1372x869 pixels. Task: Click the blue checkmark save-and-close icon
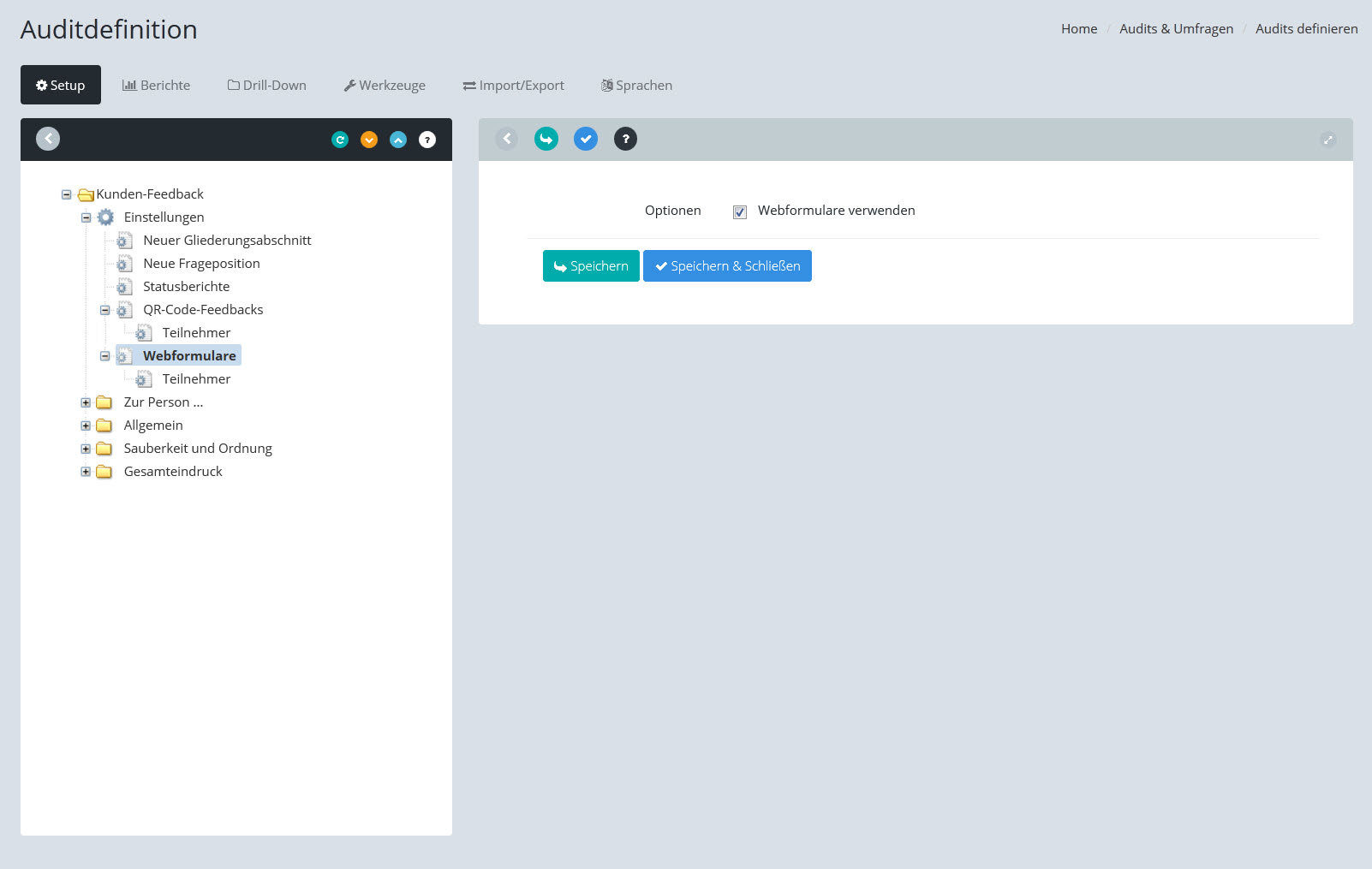point(586,139)
